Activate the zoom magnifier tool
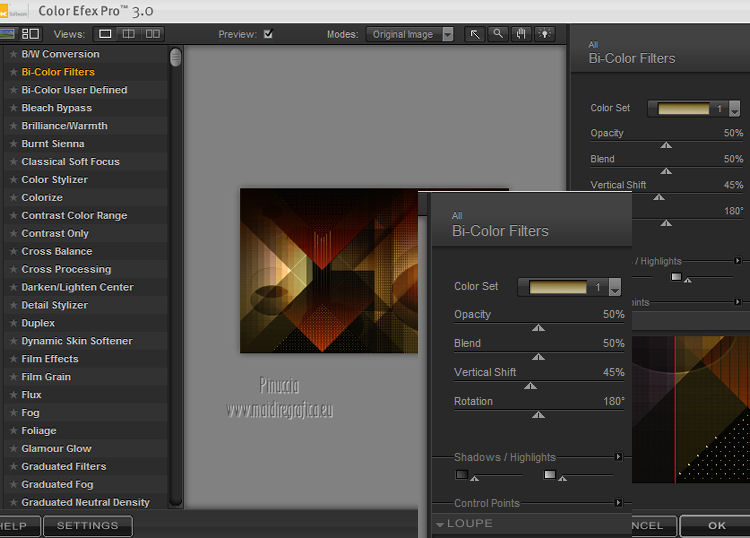The width and height of the screenshot is (750, 538). (x=498, y=34)
